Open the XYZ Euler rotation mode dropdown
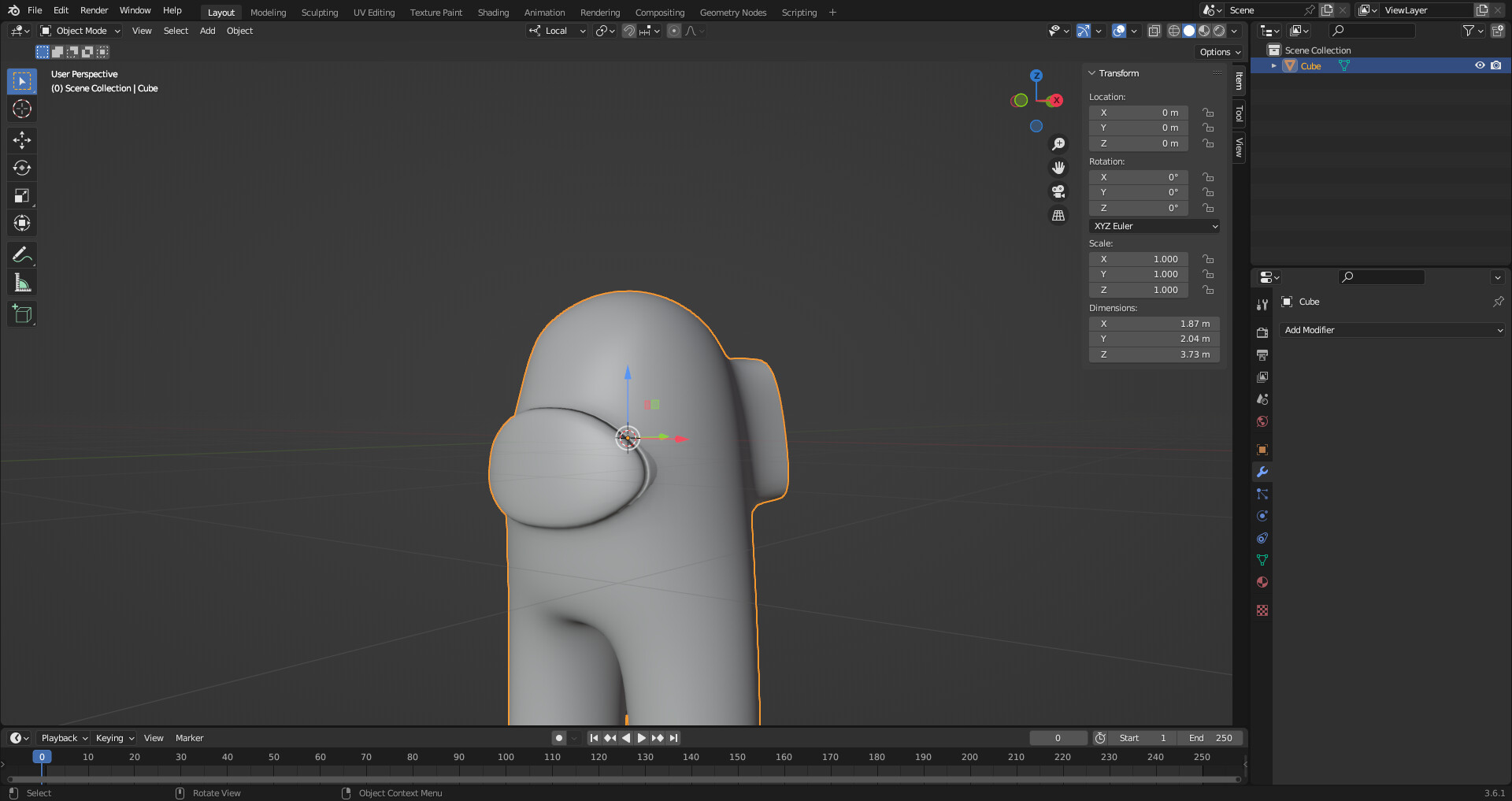The image size is (1512, 801). click(1154, 226)
